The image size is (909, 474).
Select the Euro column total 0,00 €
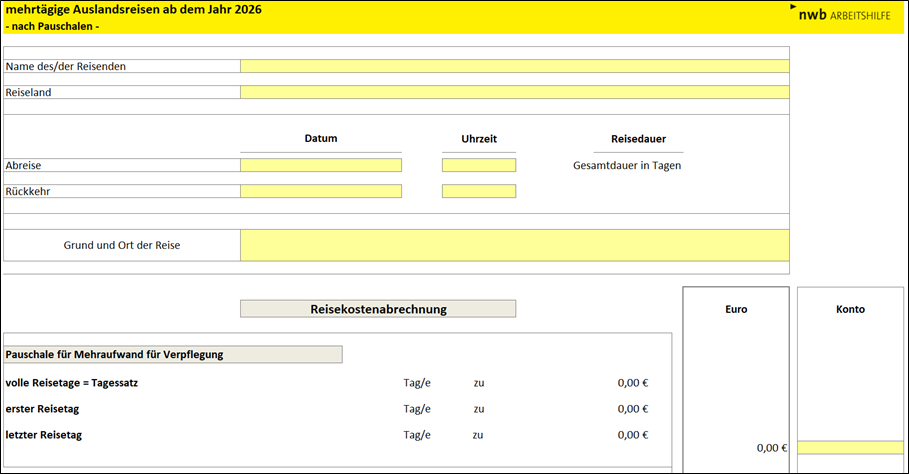click(772, 448)
